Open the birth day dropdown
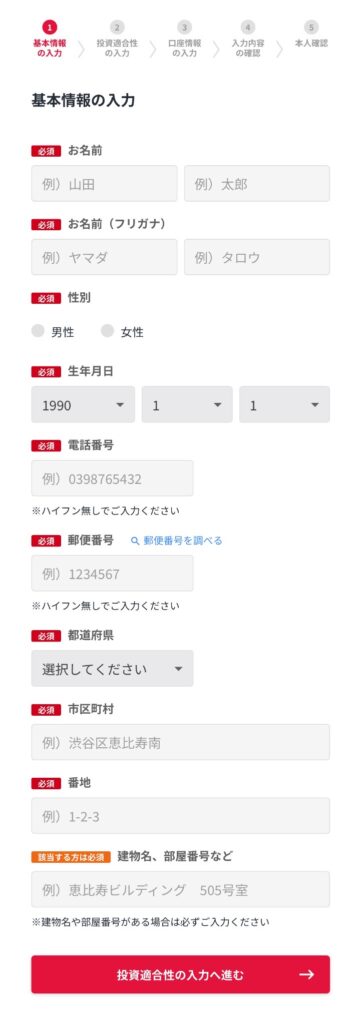 pyautogui.click(x=284, y=405)
